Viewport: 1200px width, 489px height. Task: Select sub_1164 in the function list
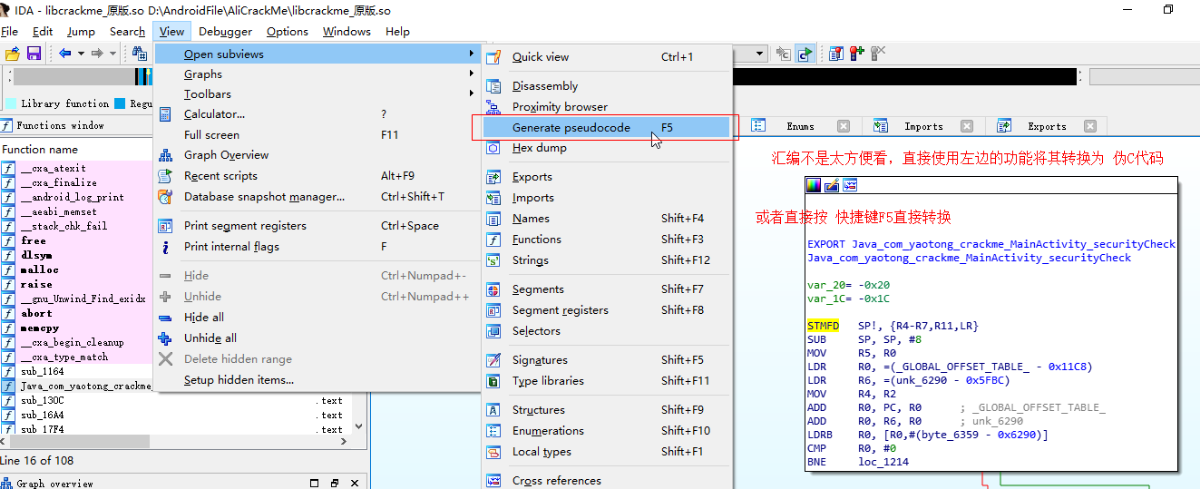click(76, 371)
